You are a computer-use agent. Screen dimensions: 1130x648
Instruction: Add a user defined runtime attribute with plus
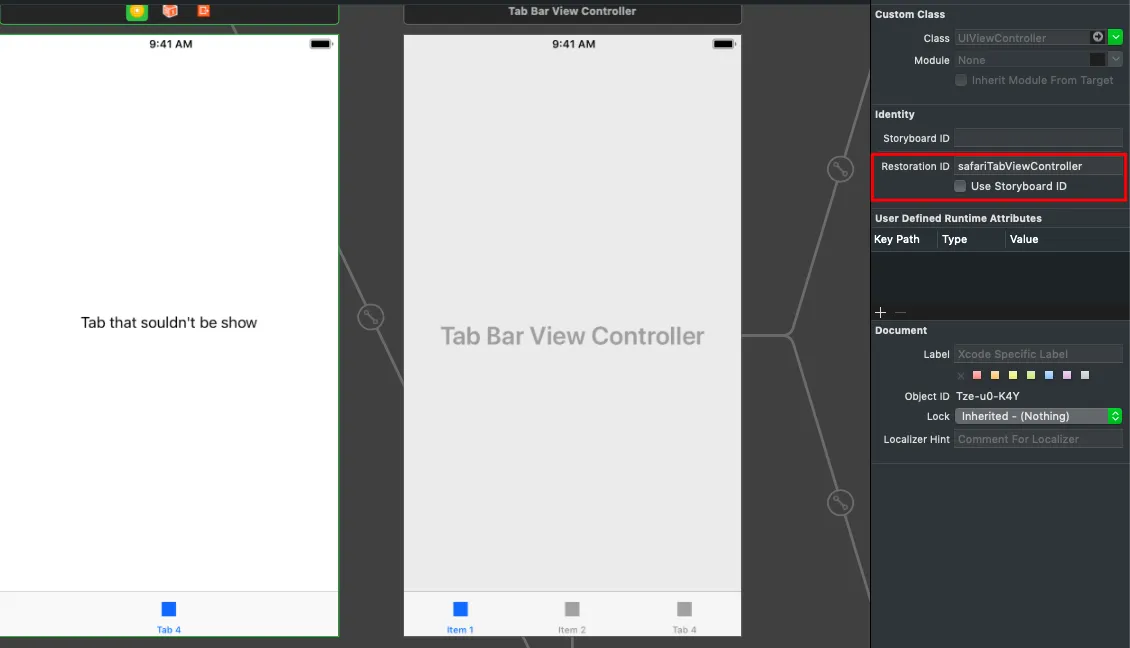pos(880,312)
